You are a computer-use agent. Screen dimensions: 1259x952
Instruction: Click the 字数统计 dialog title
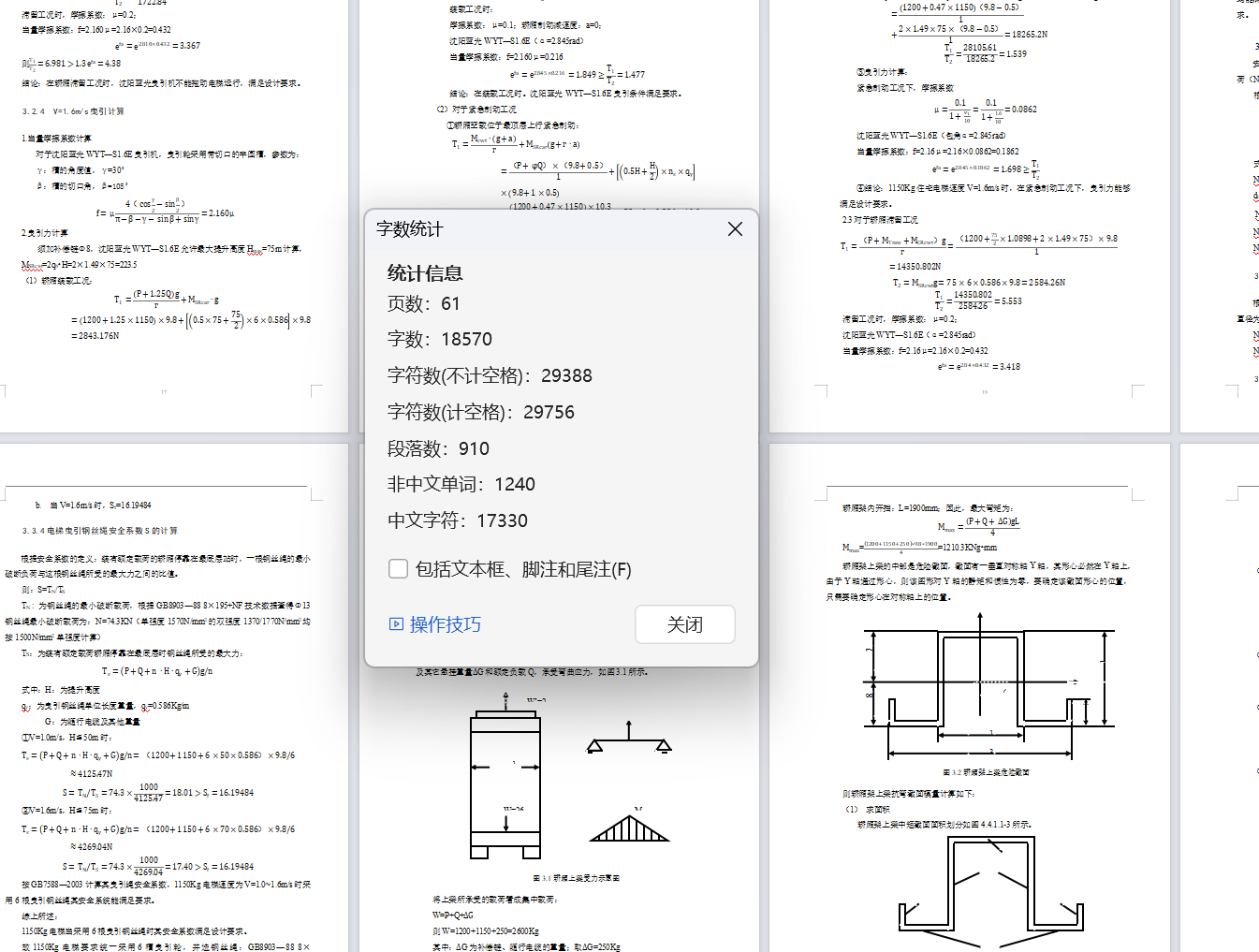[410, 229]
